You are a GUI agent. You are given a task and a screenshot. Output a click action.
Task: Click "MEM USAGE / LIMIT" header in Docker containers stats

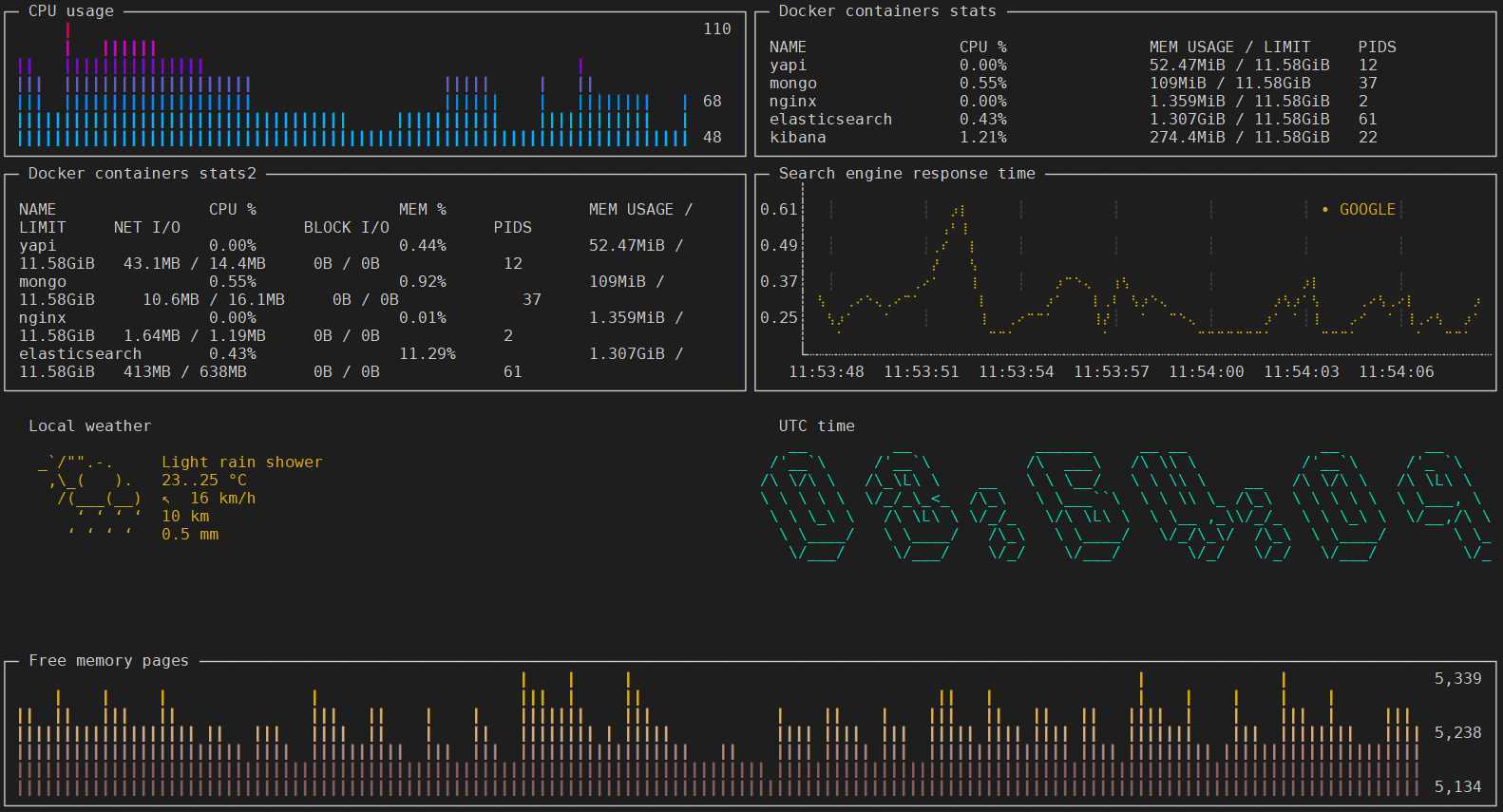coord(1230,47)
